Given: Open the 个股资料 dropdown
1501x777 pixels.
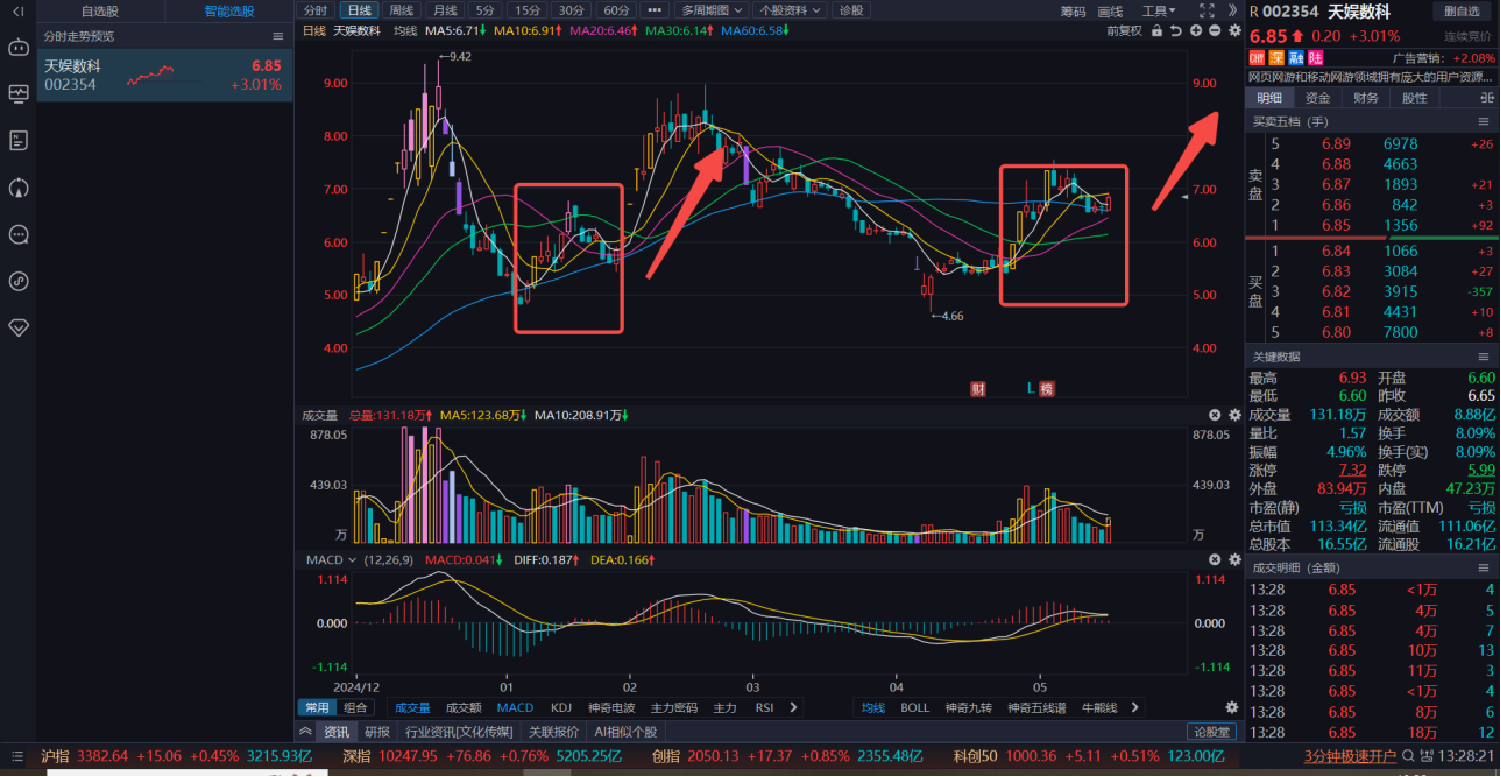Looking at the screenshot, I should coord(790,10).
